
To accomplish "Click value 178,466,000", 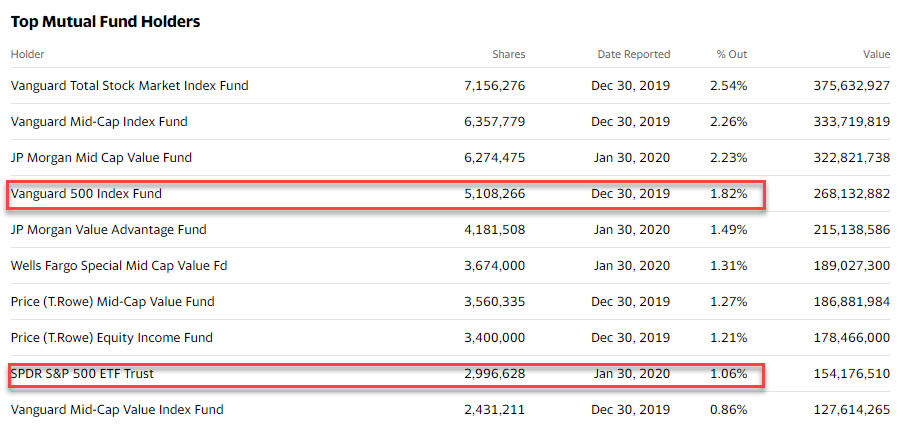I will click(x=853, y=337).
